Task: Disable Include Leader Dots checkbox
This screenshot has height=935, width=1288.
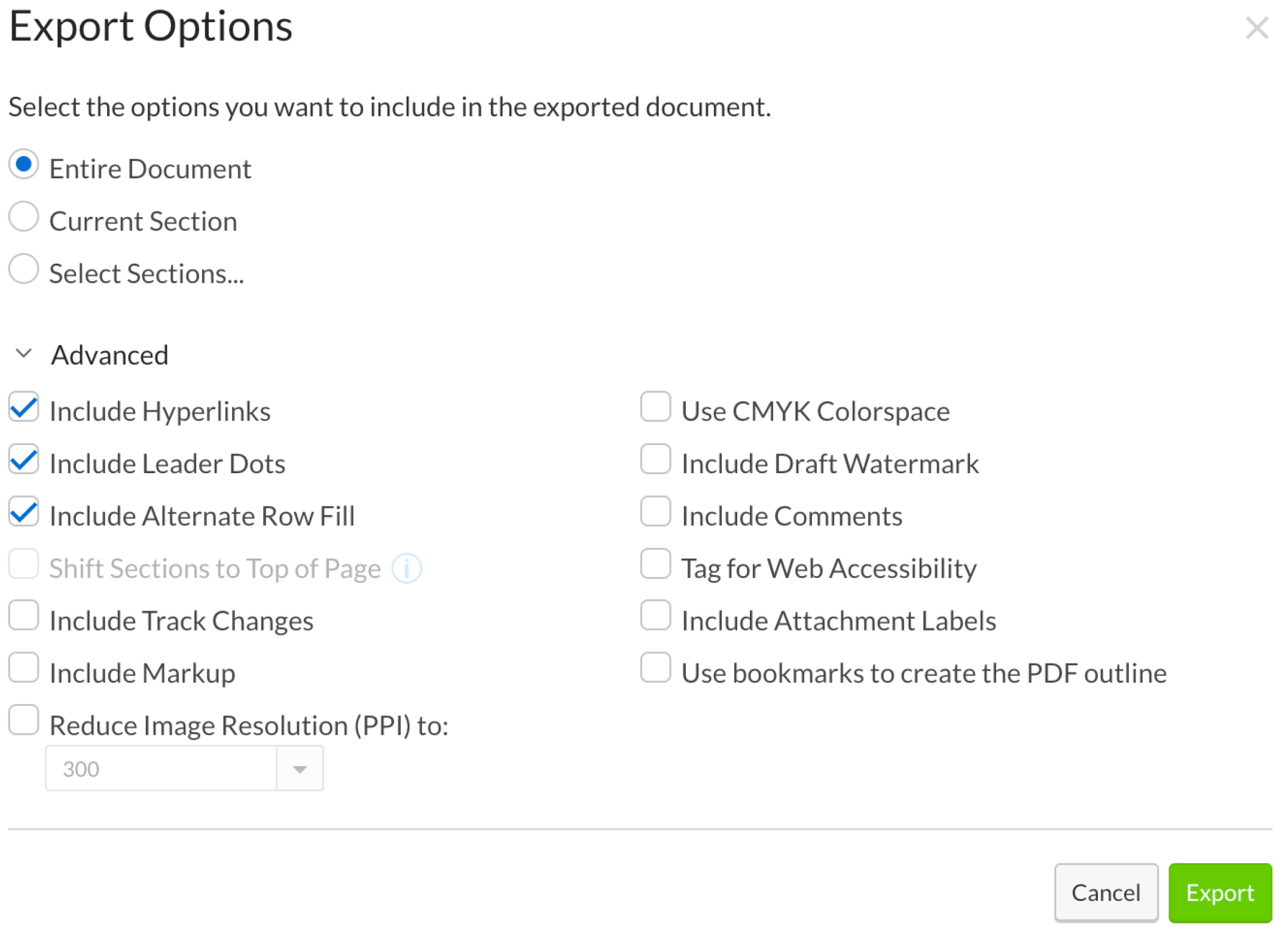Action: click(x=24, y=459)
